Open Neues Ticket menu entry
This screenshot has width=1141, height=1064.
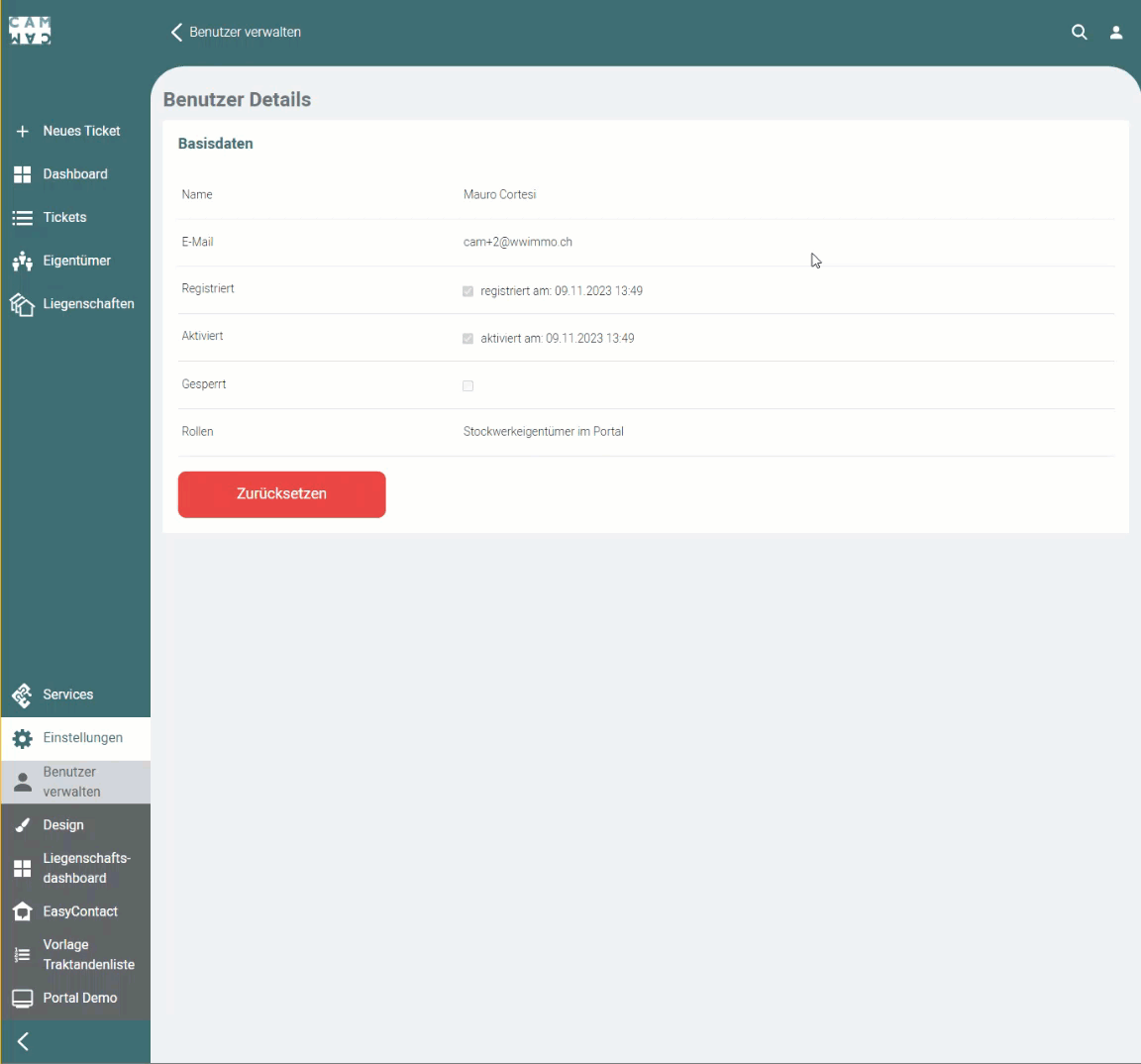(x=75, y=131)
